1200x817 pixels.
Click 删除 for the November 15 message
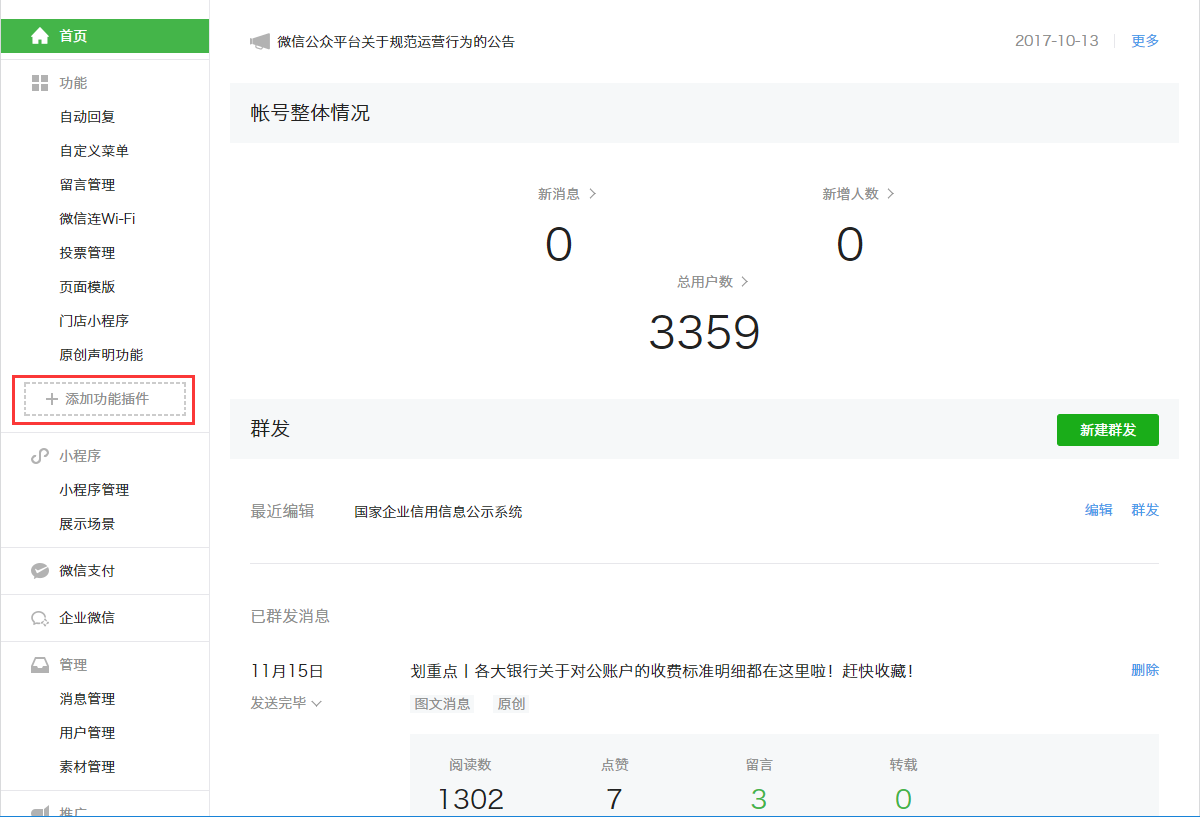[x=1145, y=670]
